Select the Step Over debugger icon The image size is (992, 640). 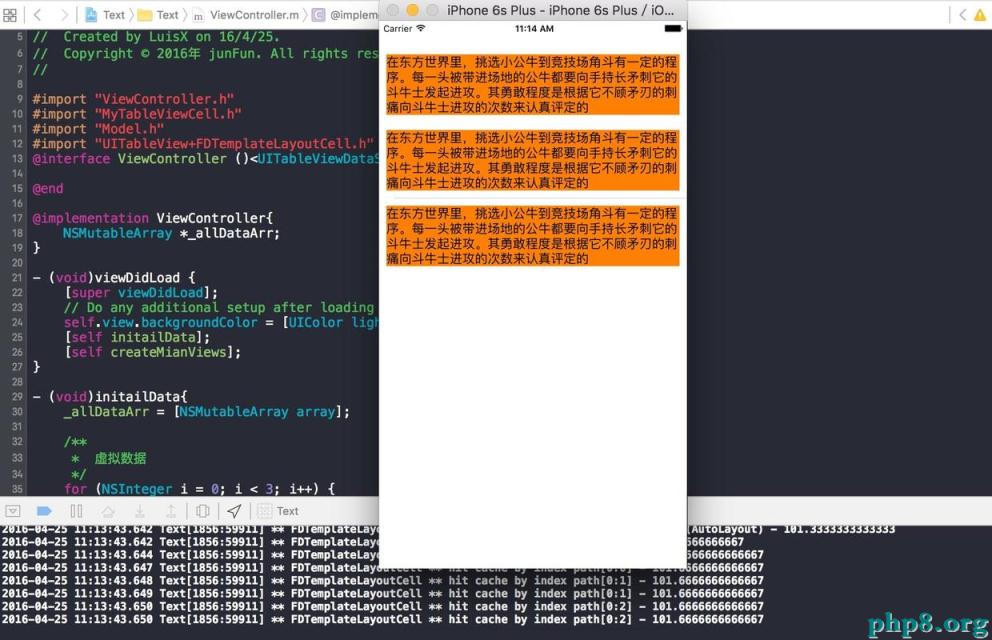coord(108,511)
